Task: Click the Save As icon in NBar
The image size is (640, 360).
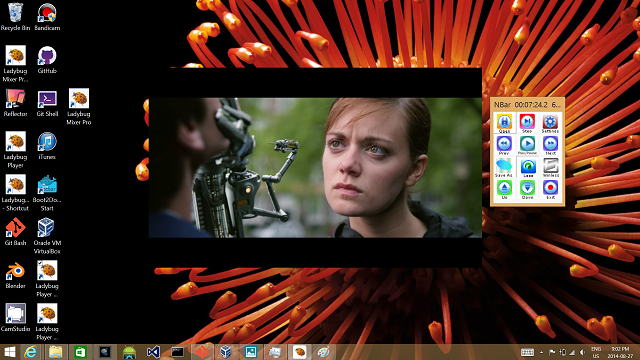Action: (504, 167)
